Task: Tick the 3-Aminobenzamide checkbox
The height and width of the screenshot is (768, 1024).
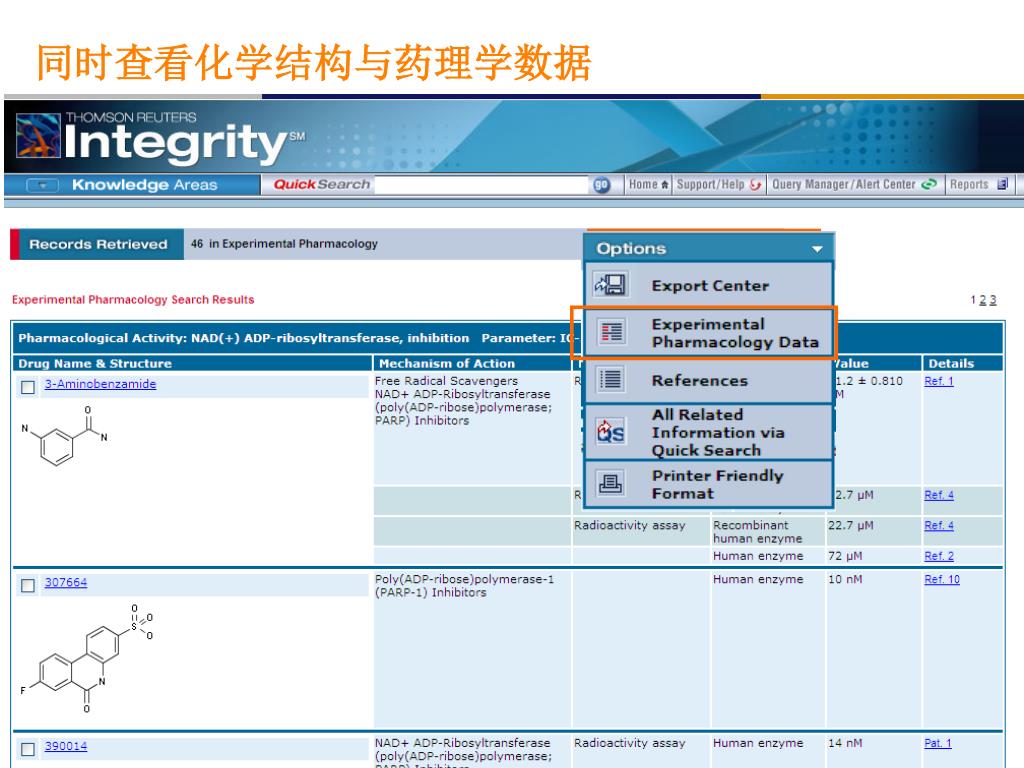Action: pyautogui.click(x=28, y=387)
